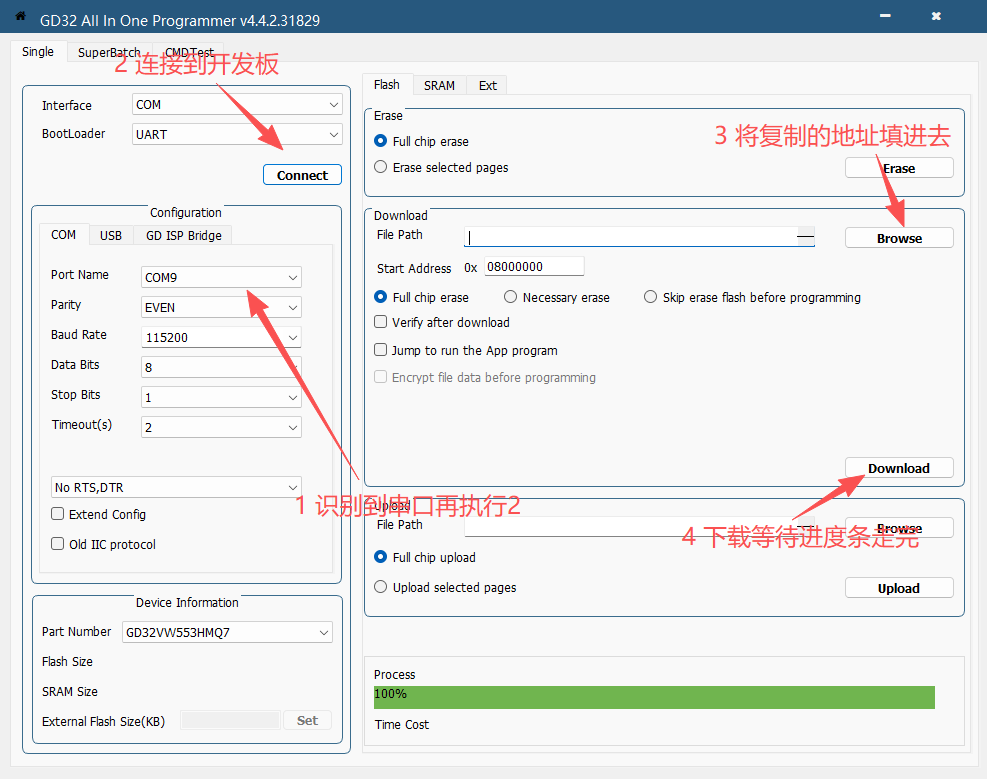
Task: Click the app home icon in title bar
Action: coord(20,17)
